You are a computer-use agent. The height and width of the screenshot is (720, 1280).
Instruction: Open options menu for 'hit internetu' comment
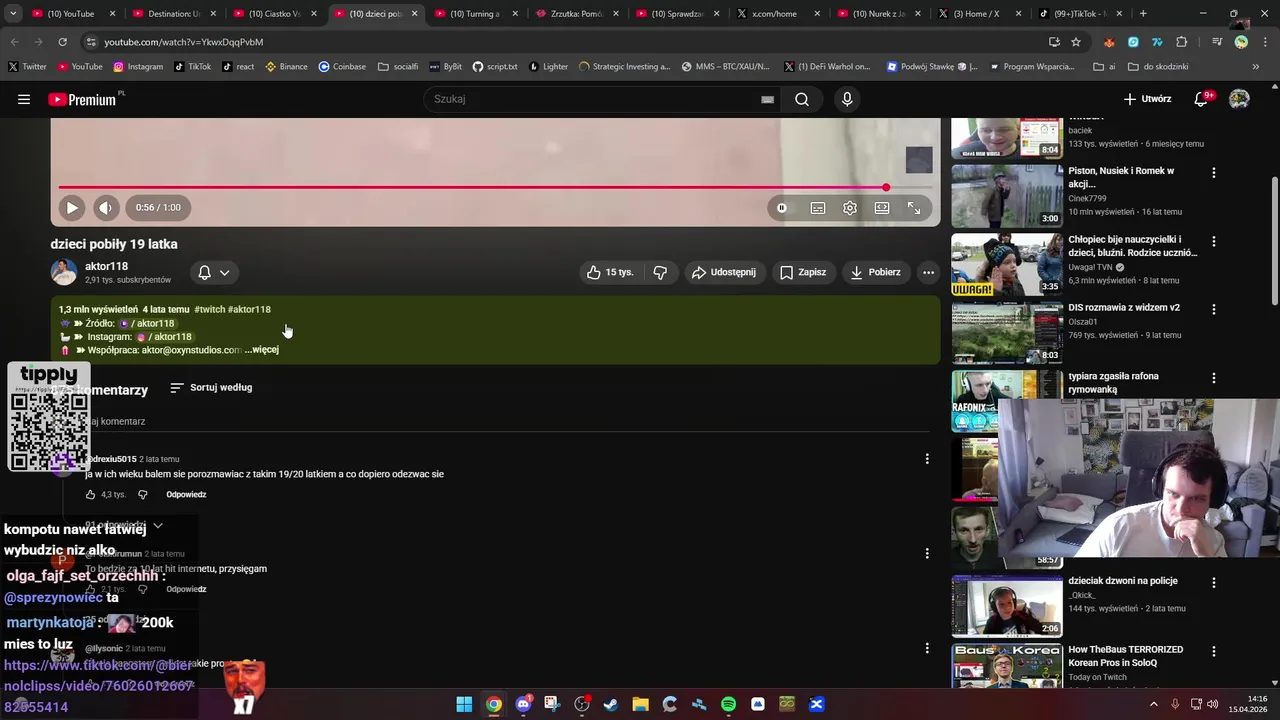(927, 553)
